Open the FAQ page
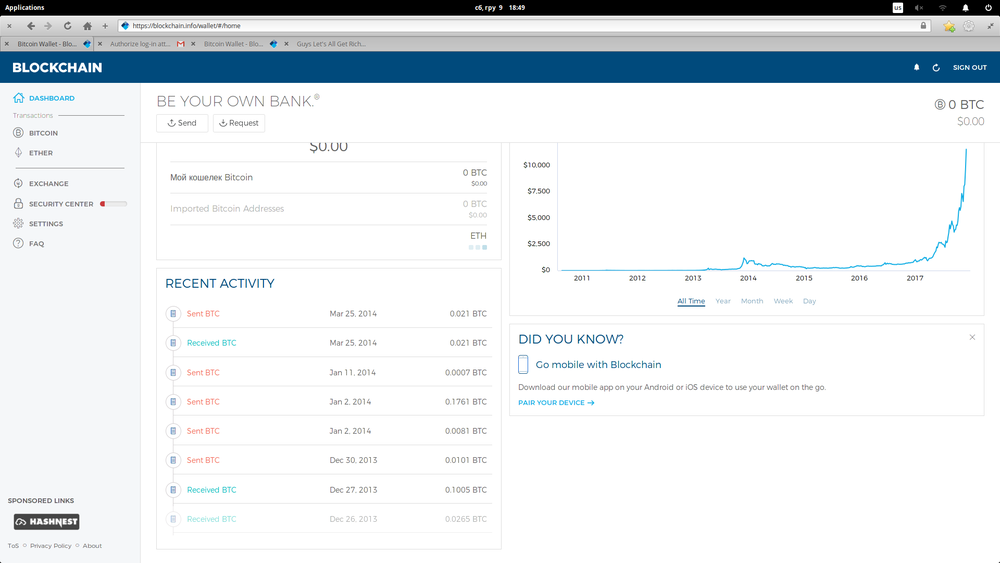This screenshot has width=1000, height=563. [x=36, y=244]
